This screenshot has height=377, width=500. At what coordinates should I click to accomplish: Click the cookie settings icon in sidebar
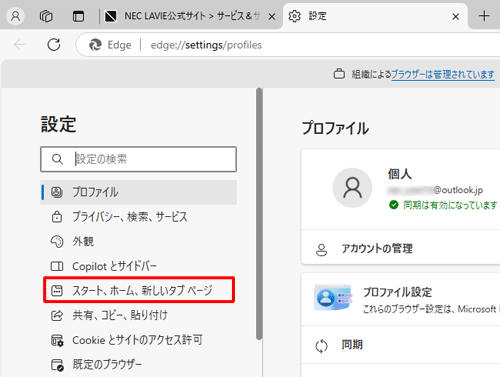pos(57,340)
